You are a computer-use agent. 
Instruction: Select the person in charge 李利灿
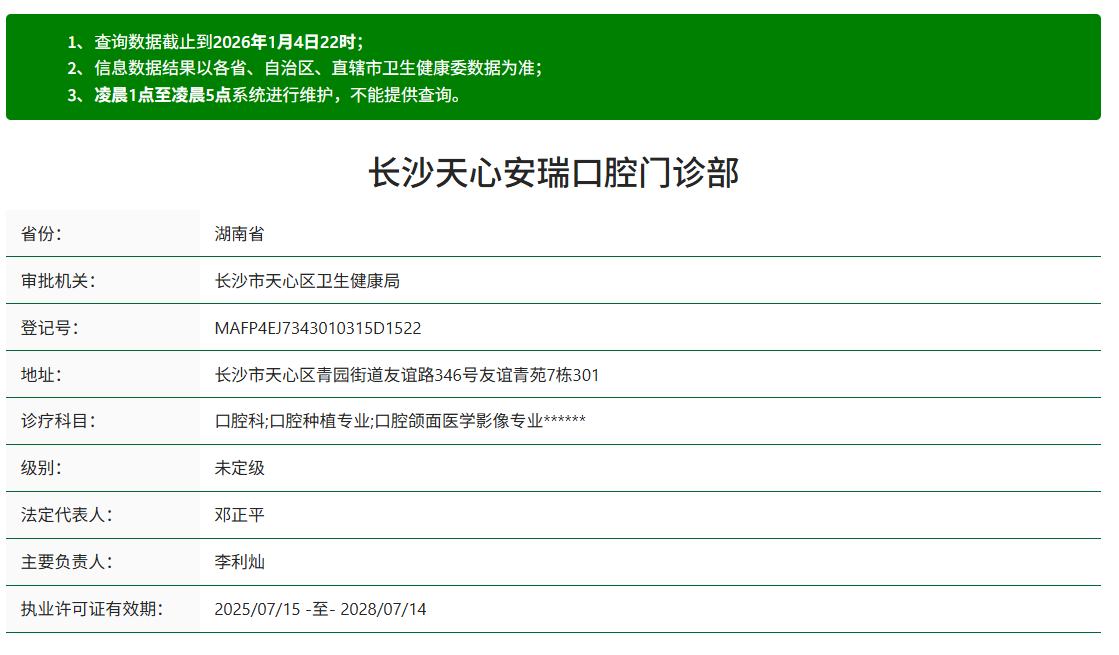click(241, 562)
